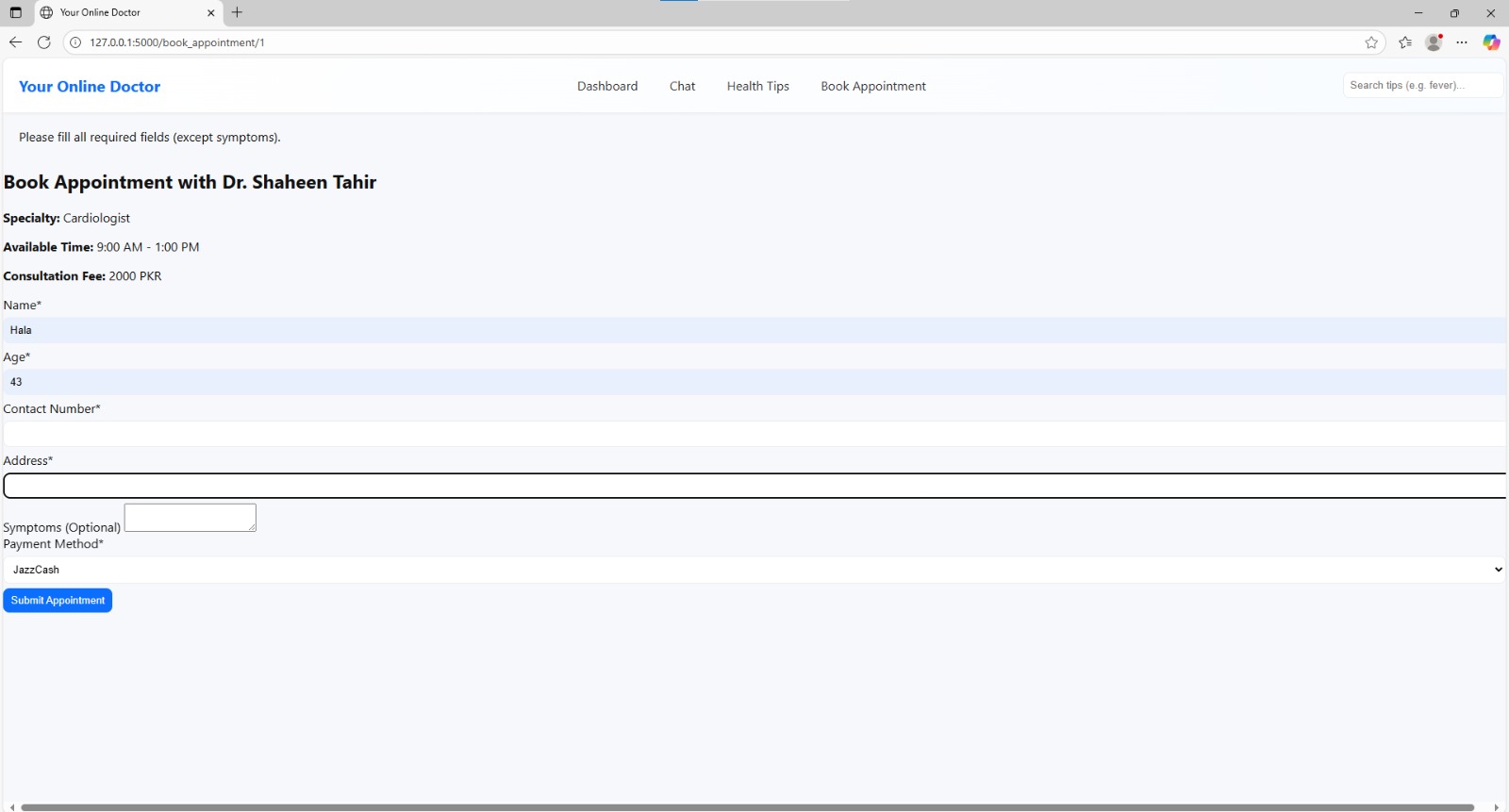Image resolution: width=1509 pixels, height=812 pixels.
Task: Open the Favorites list icon
Action: (1405, 42)
